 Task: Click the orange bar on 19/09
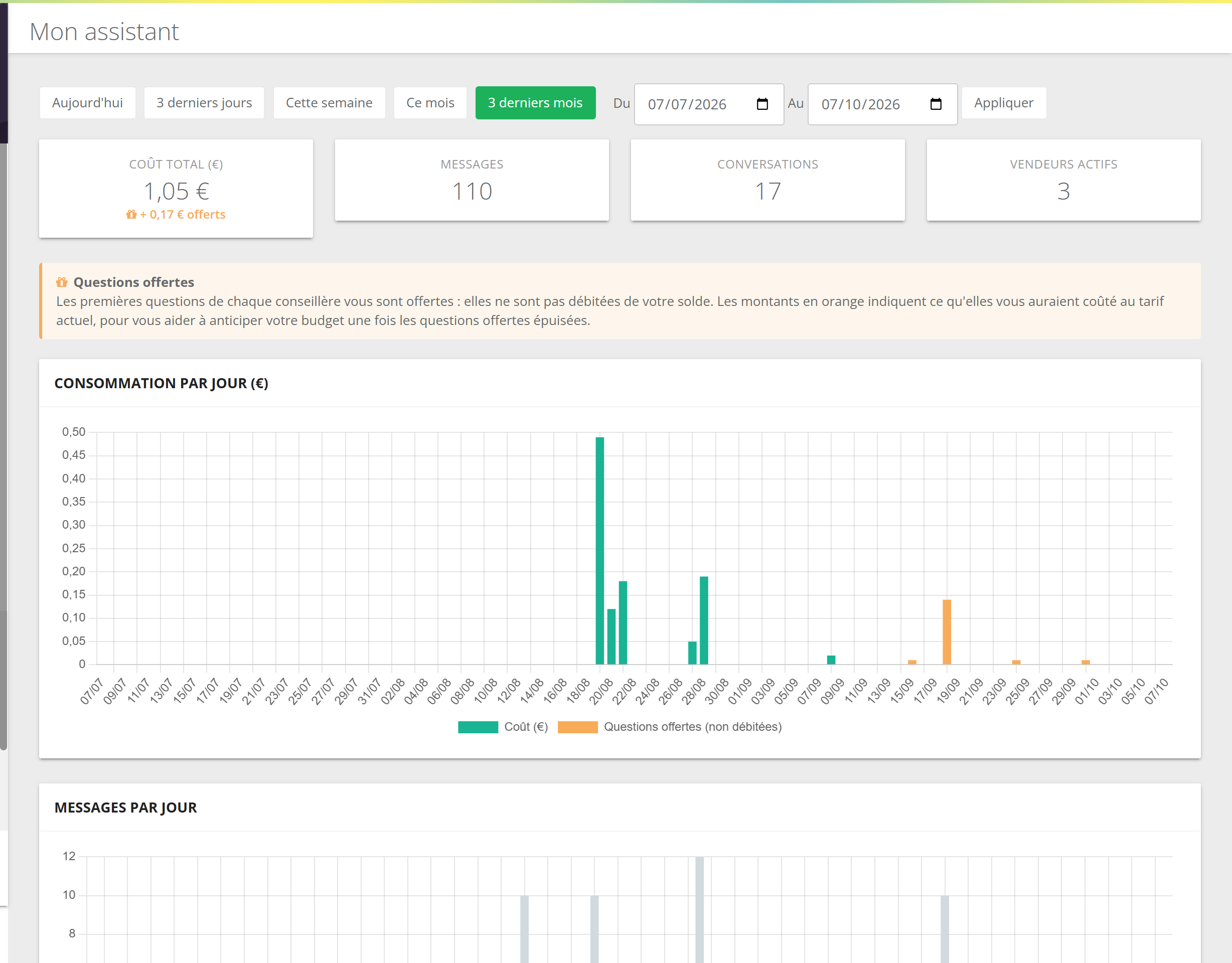click(x=947, y=632)
